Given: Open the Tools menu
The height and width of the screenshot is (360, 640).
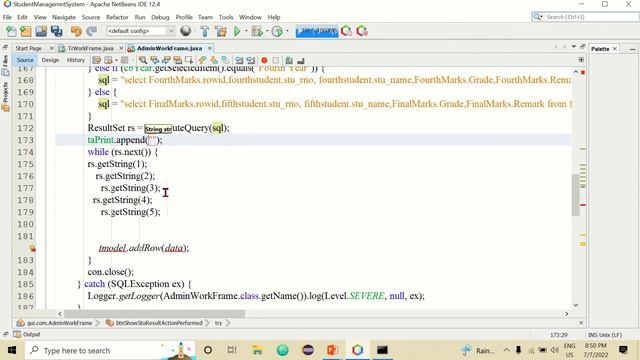Looking at the screenshot, I should tap(226, 17).
